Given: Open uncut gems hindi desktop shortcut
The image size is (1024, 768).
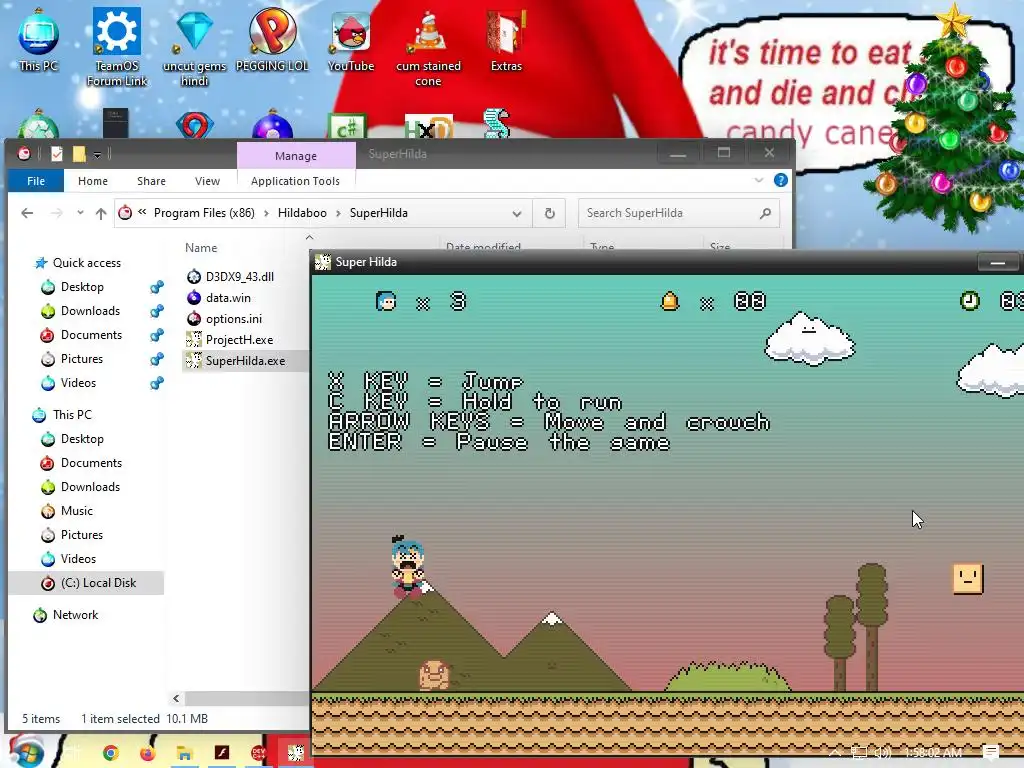Looking at the screenshot, I should [x=195, y=47].
